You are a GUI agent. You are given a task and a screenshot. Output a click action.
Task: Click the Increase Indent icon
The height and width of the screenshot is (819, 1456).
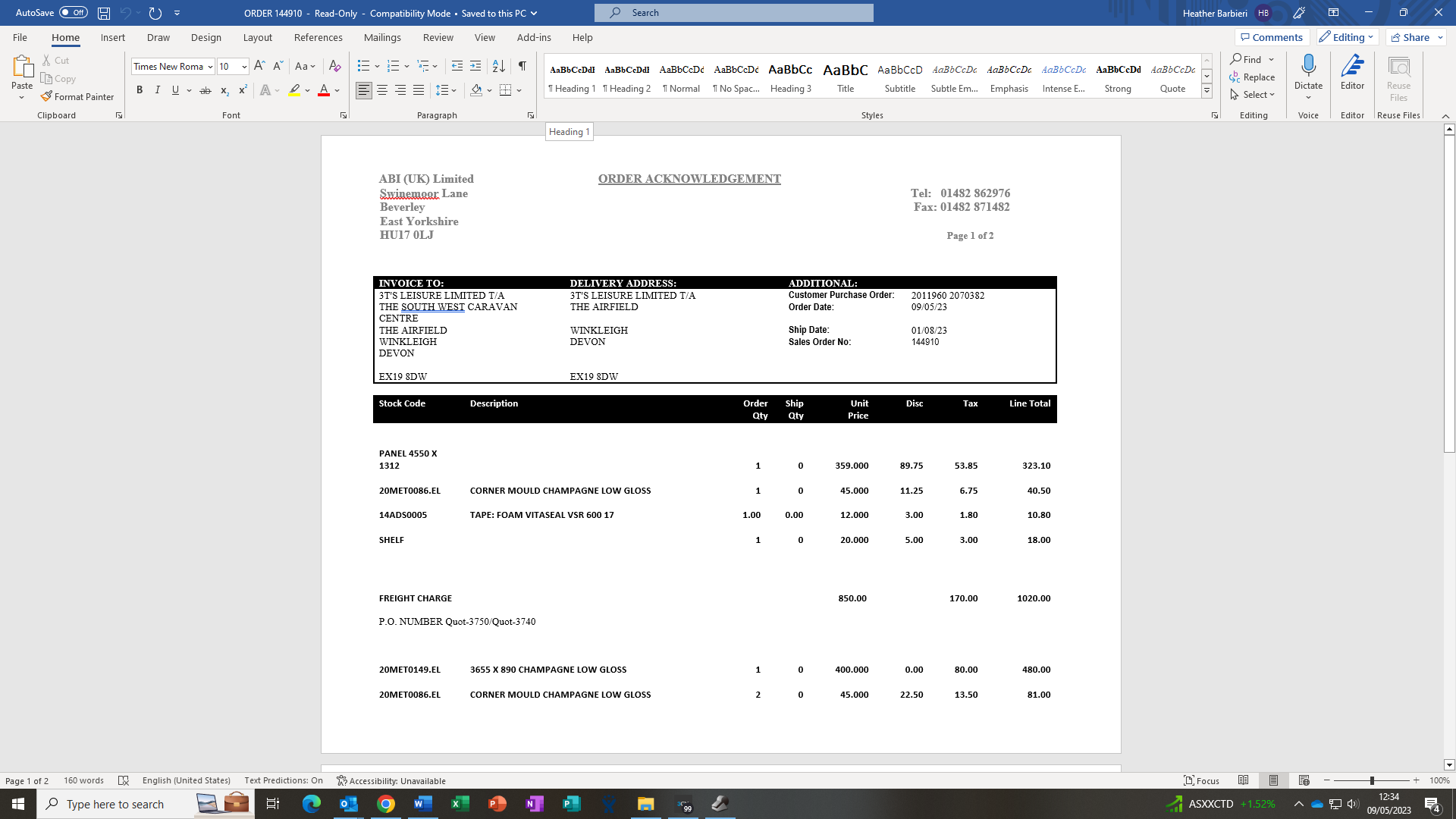click(x=475, y=66)
